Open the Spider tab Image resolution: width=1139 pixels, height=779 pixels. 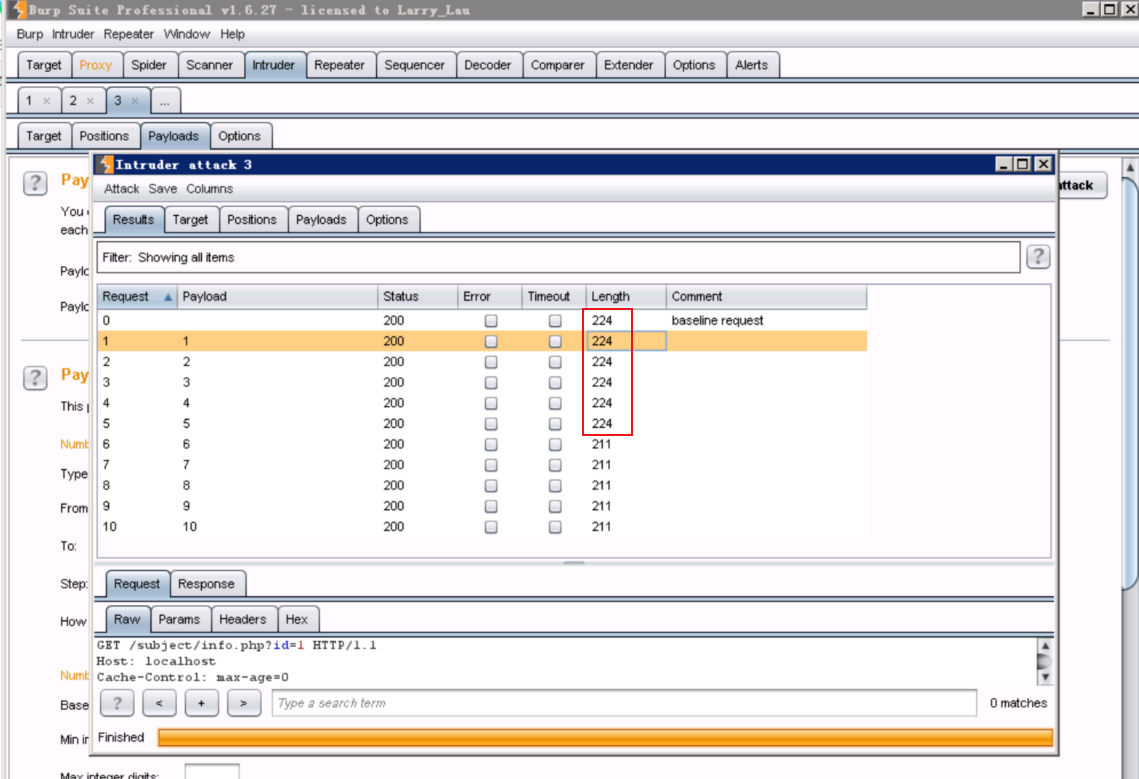click(149, 65)
